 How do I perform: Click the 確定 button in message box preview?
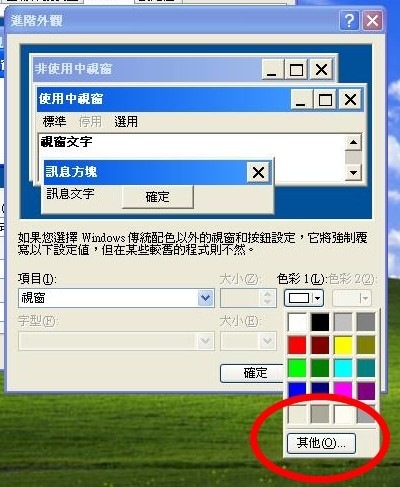click(x=158, y=197)
